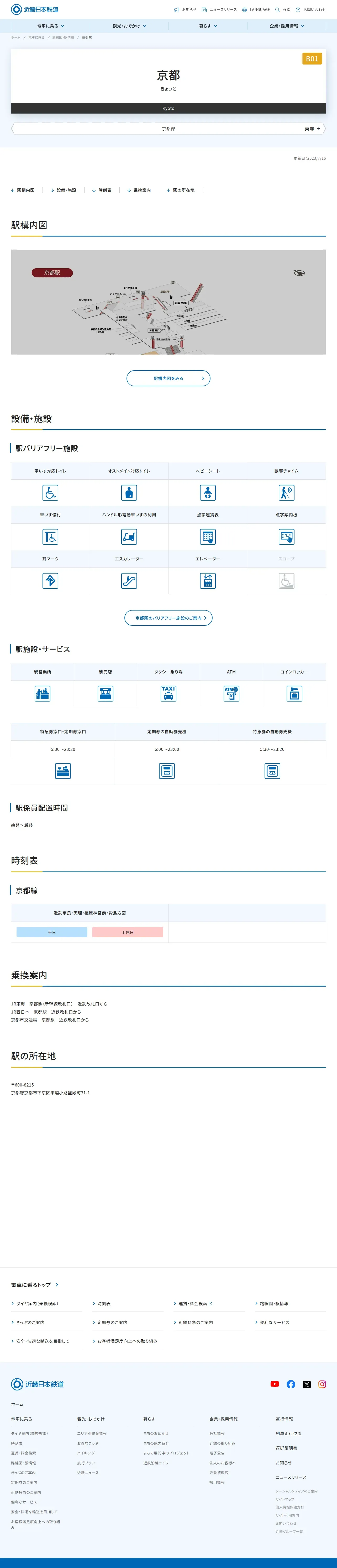Open the Instagram social icon

point(322,1384)
